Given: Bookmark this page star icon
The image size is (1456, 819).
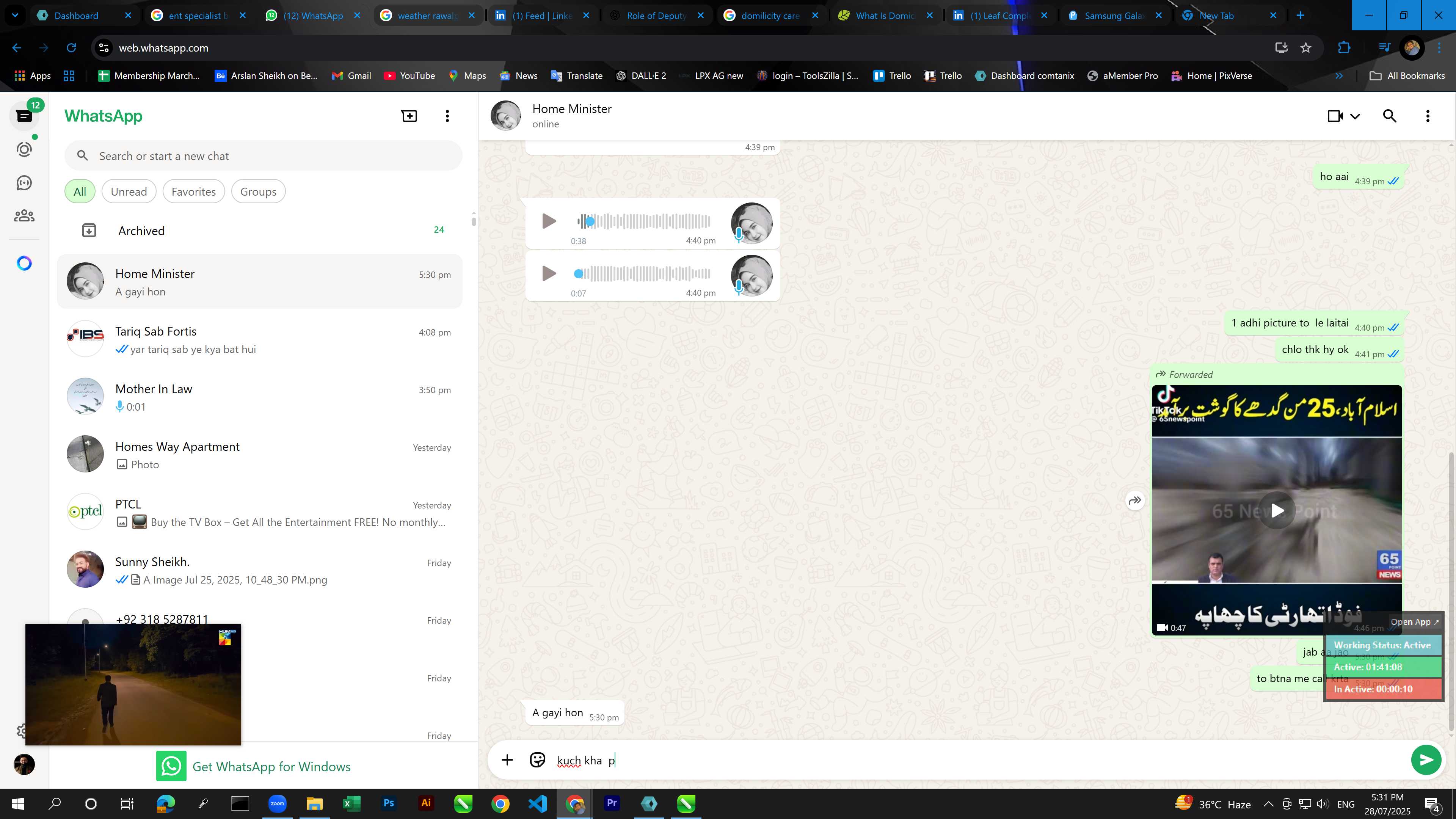Looking at the screenshot, I should [1305, 48].
